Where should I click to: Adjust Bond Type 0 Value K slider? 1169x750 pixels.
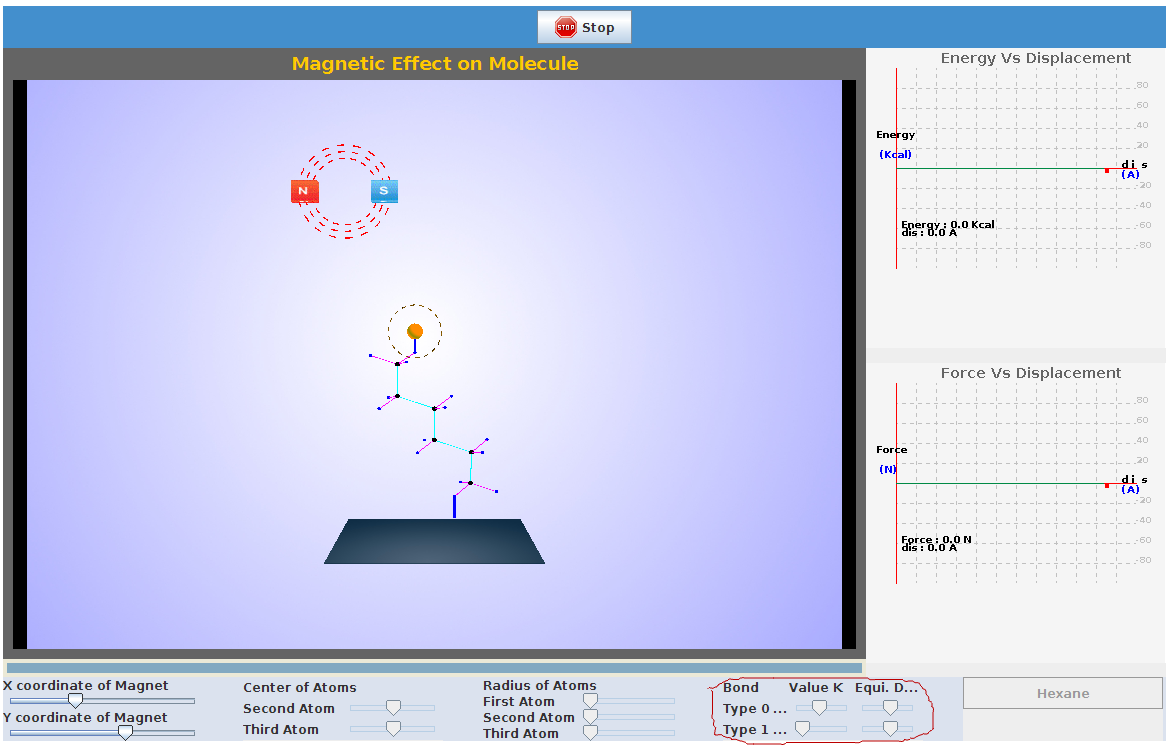click(821, 708)
